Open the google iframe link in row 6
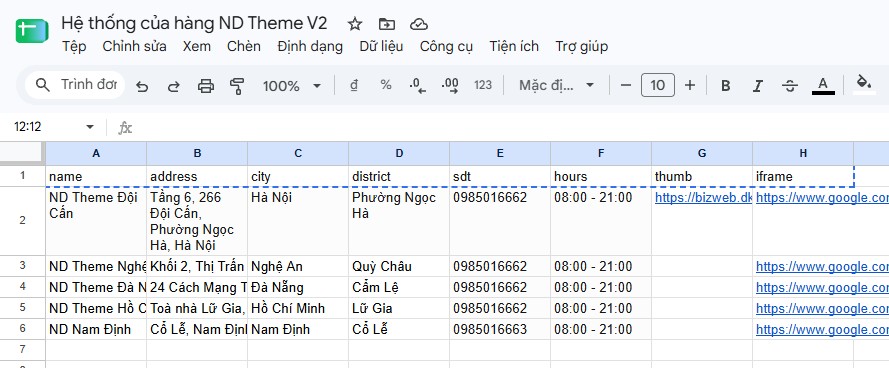889x368 pixels. pyautogui.click(x=822, y=329)
